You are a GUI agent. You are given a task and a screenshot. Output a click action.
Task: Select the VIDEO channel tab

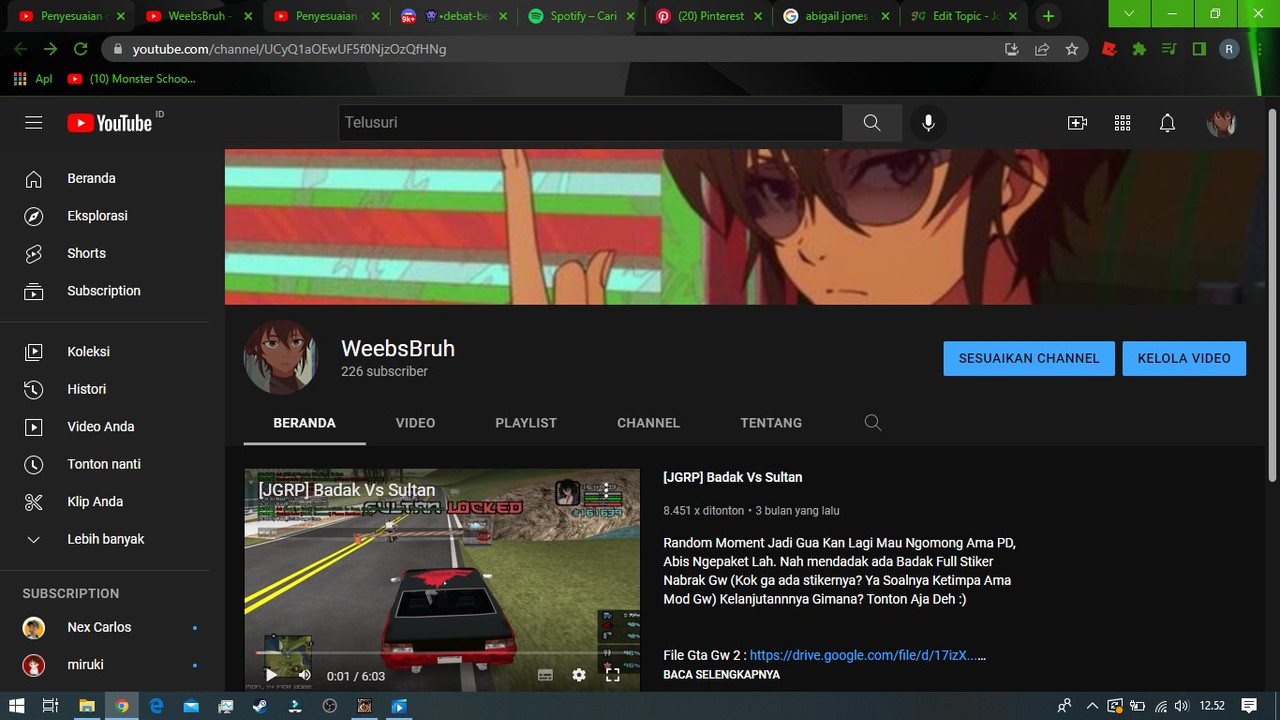[x=415, y=423]
